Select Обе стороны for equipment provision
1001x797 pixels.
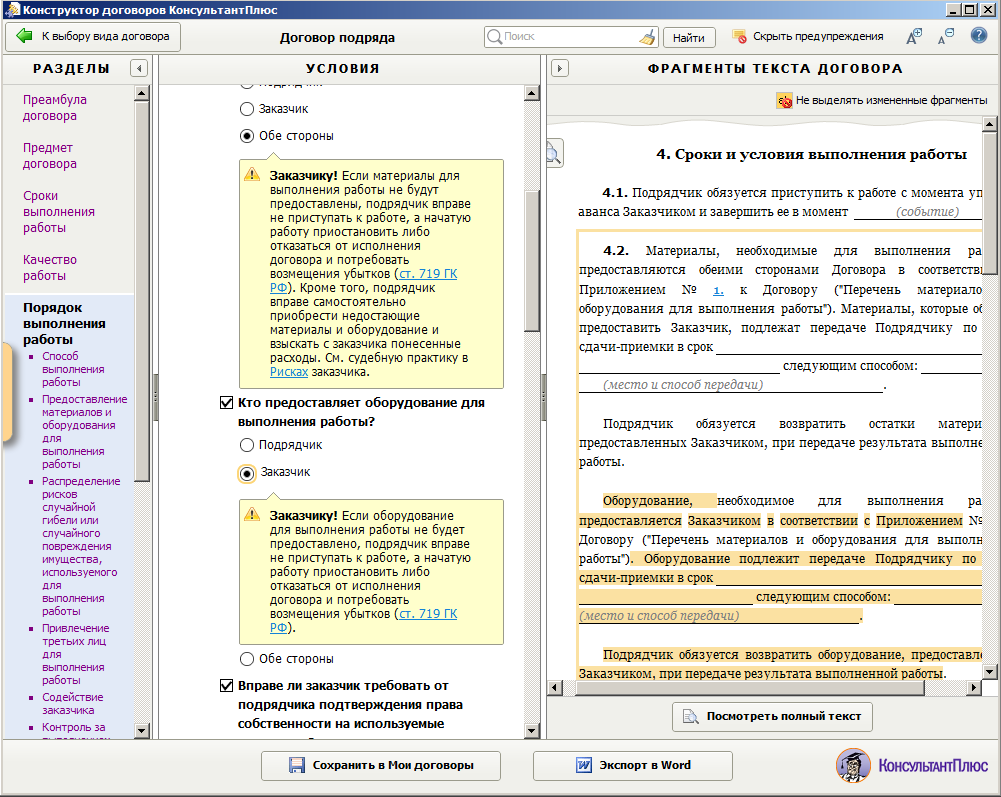pos(247,658)
